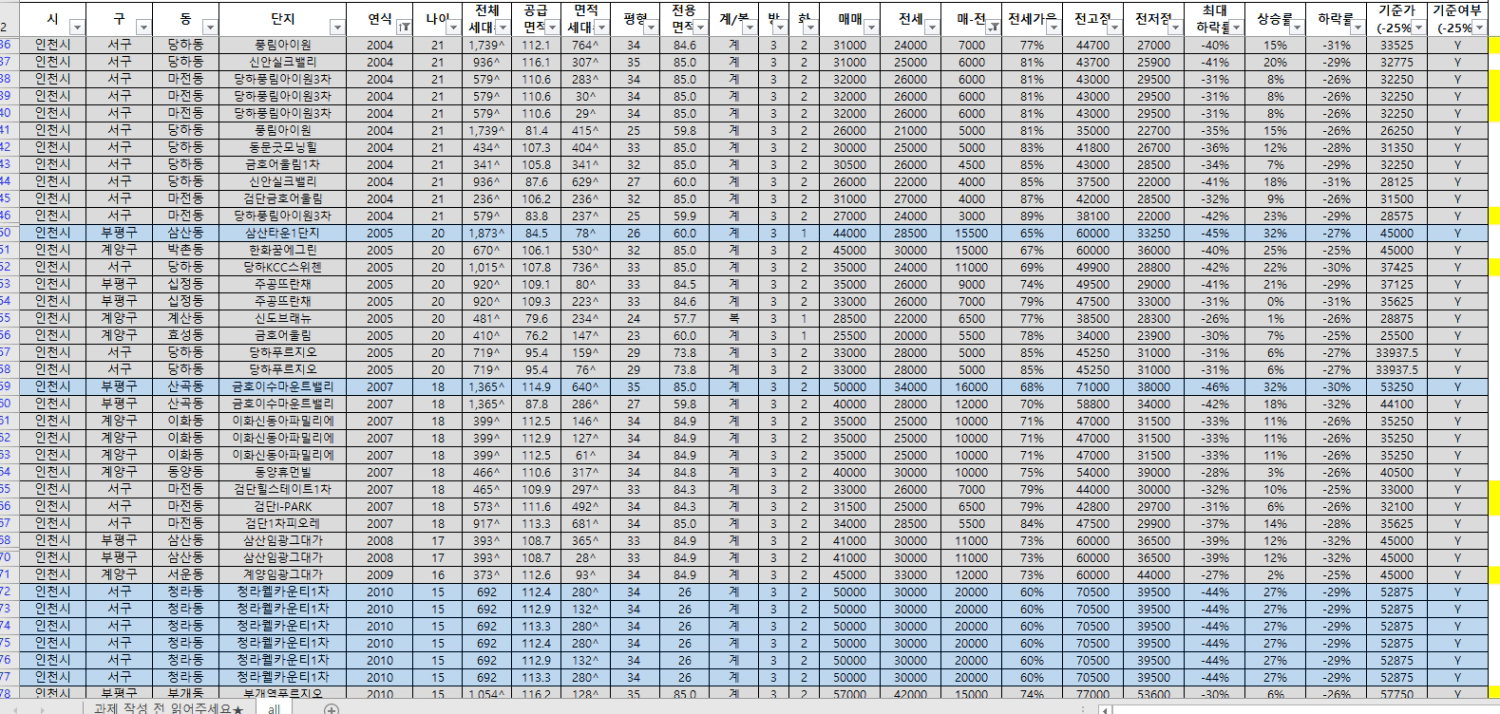Select the 검단I-PARK cell
Screen dimensions: 1500x714
point(283,505)
